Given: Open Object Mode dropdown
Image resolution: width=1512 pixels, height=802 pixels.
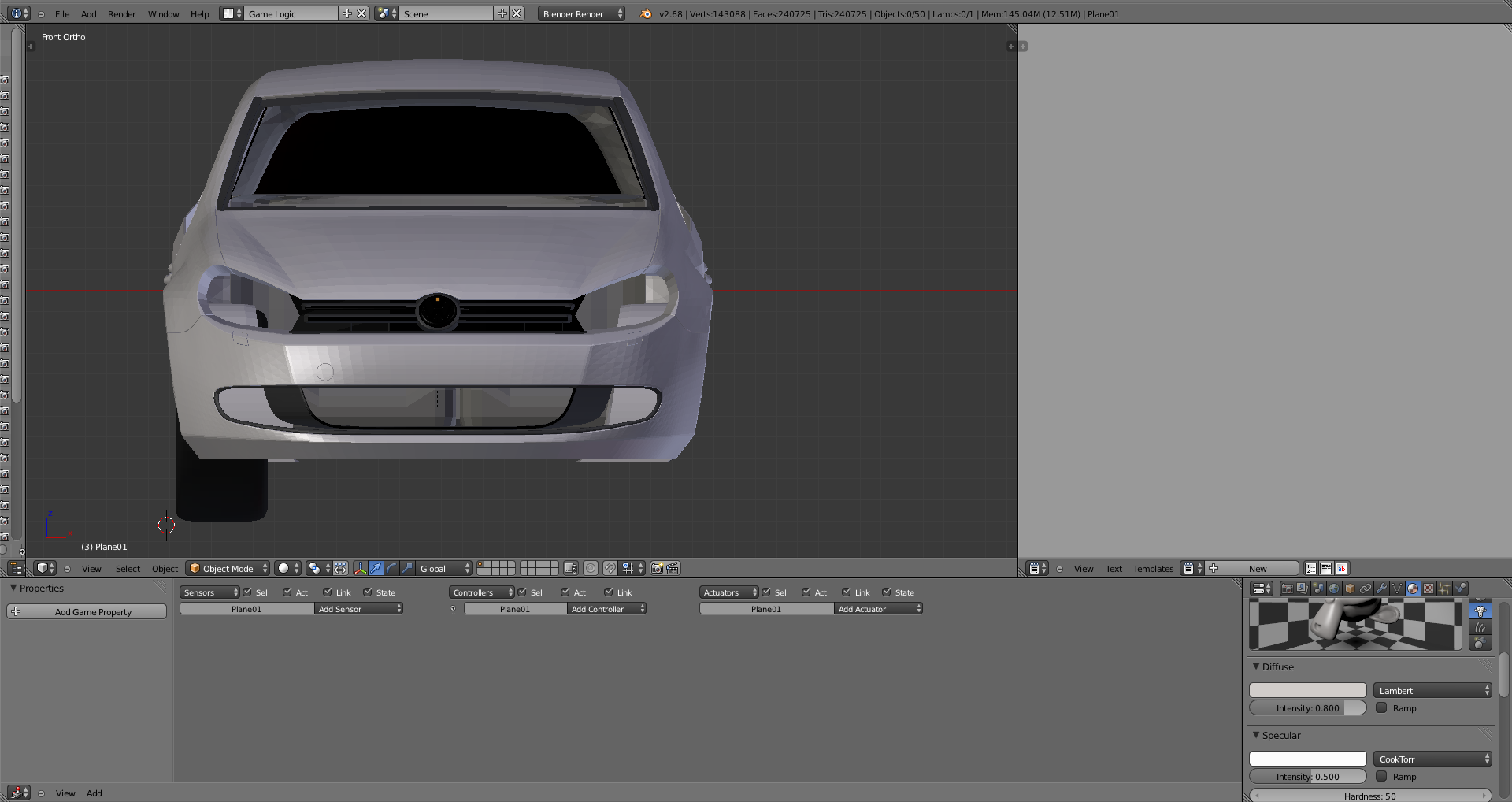Looking at the screenshot, I should click(228, 568).
